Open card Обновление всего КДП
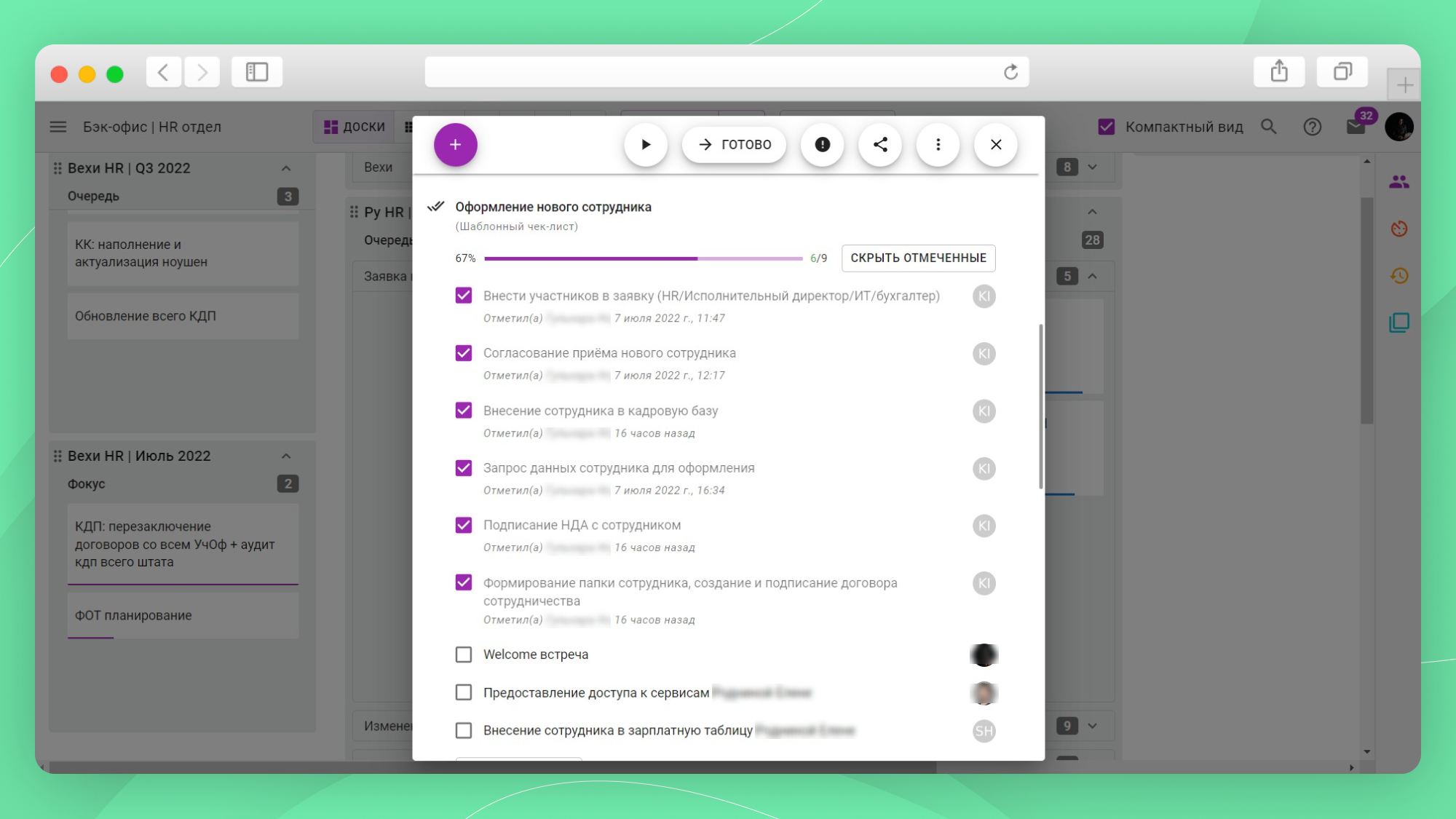 coord(183,316)
